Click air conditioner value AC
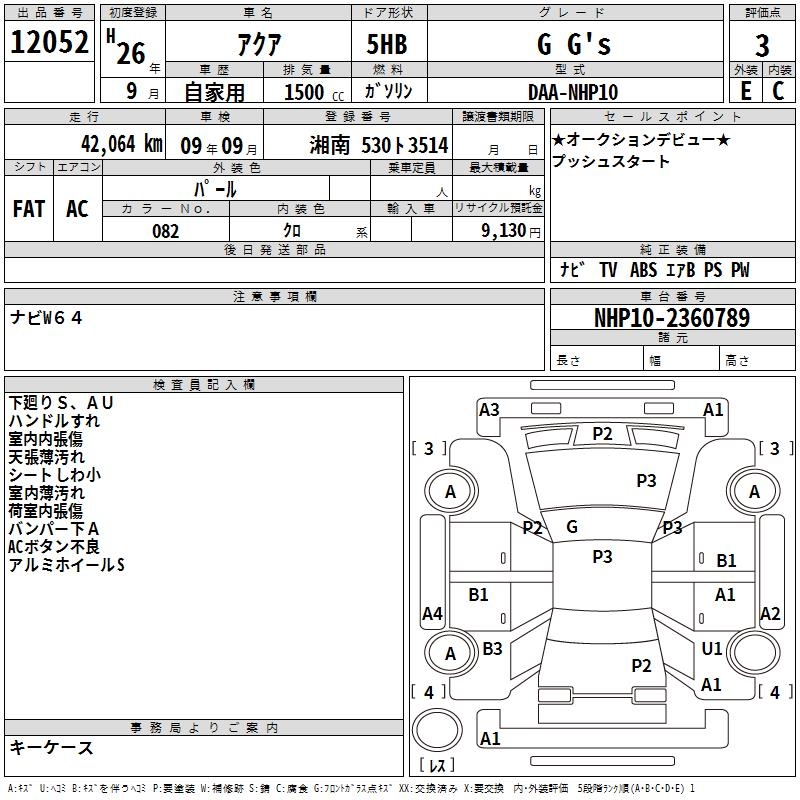Viewport: 800px width, 800px height. coord(78,209)
